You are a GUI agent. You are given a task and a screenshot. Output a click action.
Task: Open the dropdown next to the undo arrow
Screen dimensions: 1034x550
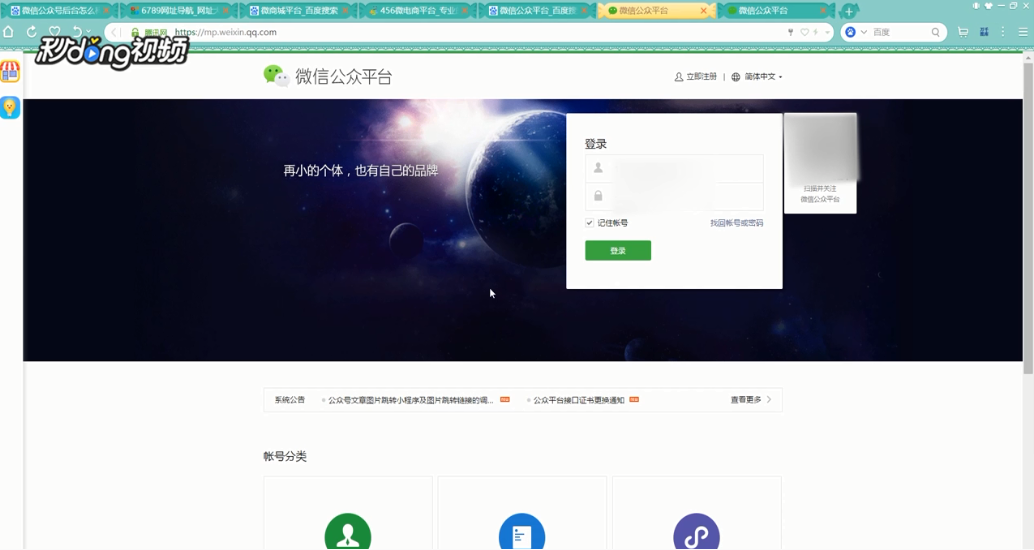(x=88, y=32)
